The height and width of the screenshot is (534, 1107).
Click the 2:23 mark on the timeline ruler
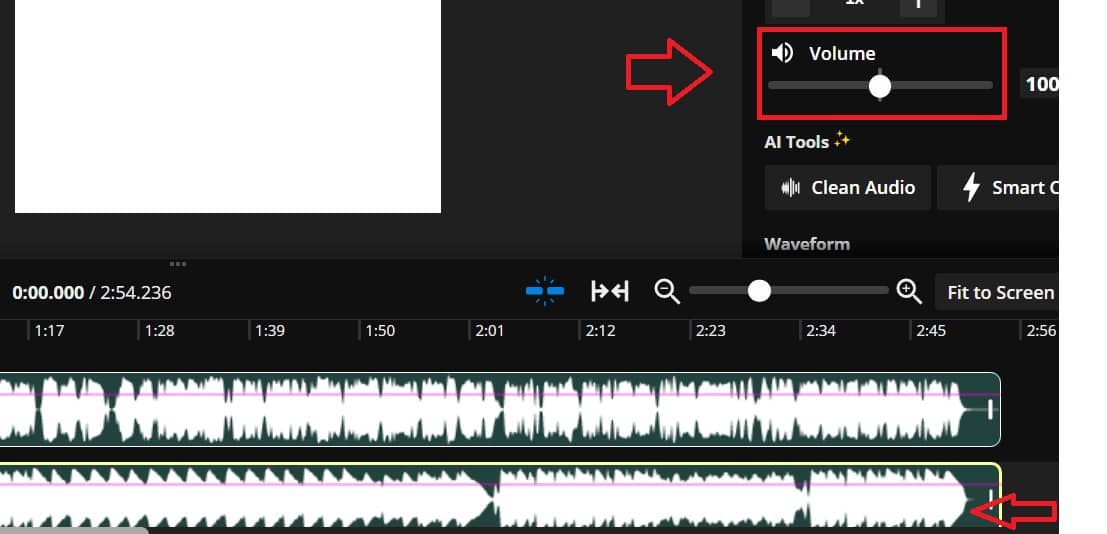click(x=710, y=331)
